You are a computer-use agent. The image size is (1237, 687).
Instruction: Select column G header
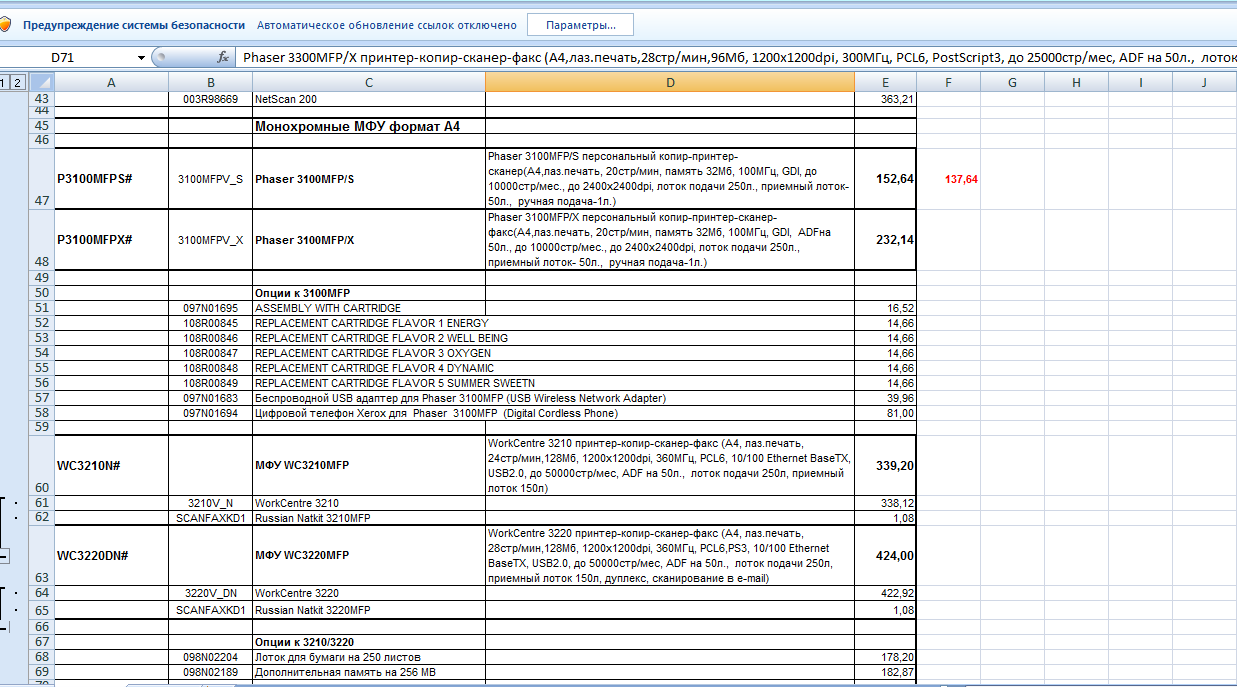pyautogui.click(x=1012, y=82)
